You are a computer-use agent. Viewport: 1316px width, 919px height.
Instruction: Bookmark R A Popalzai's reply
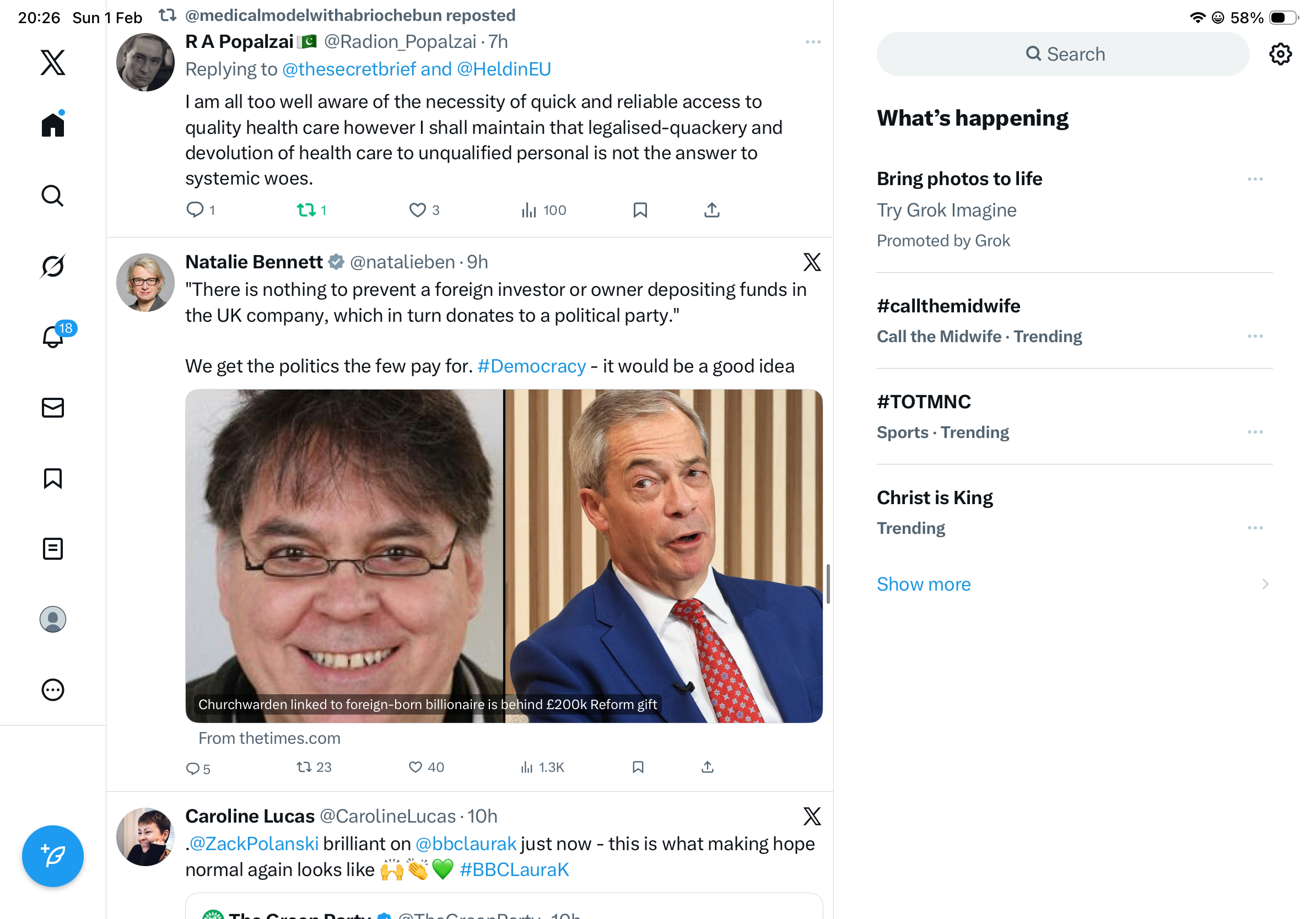coord(640,210)
